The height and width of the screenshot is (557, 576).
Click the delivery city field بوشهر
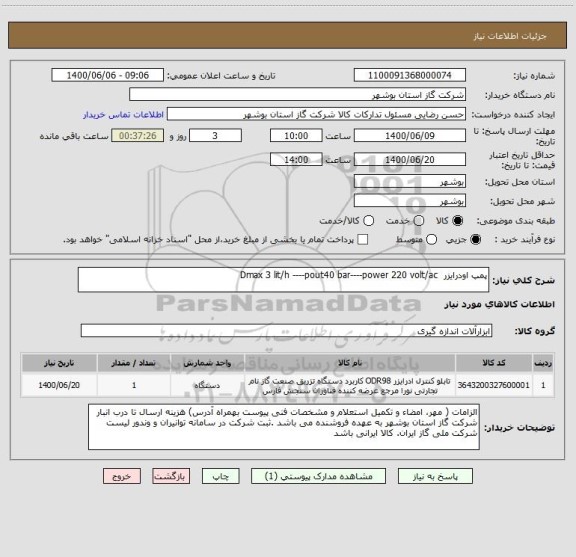(410, 201)
